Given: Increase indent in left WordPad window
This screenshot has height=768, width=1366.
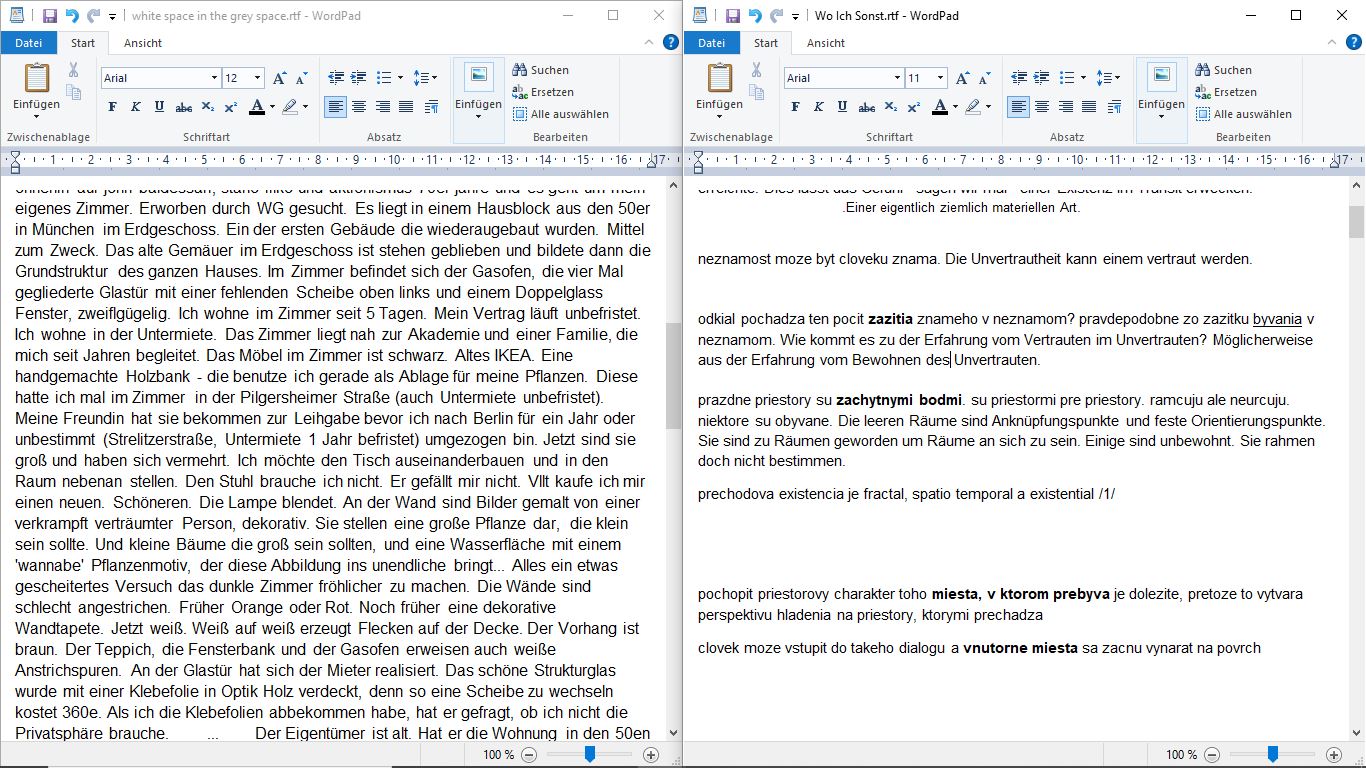Looking at the screenshot, I should coord(358,78).
